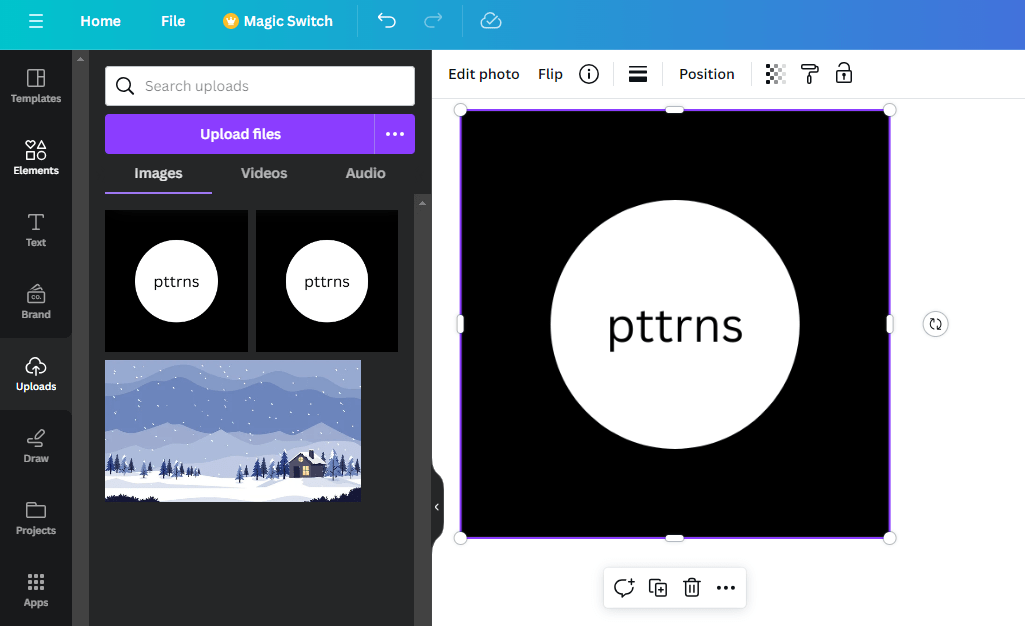Open the Brand panel
This screenshot has width=1025, height=626.
pyautogui.click(x=36, y=301)
